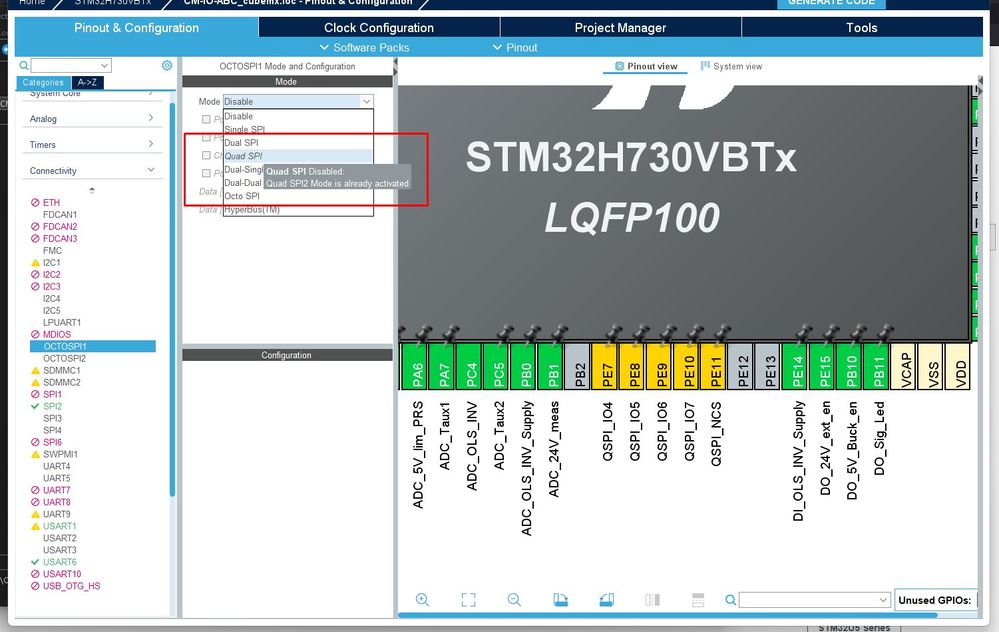999x632 pixels.
Task: Zoom in on the pinout view
Action: (422, 600)
